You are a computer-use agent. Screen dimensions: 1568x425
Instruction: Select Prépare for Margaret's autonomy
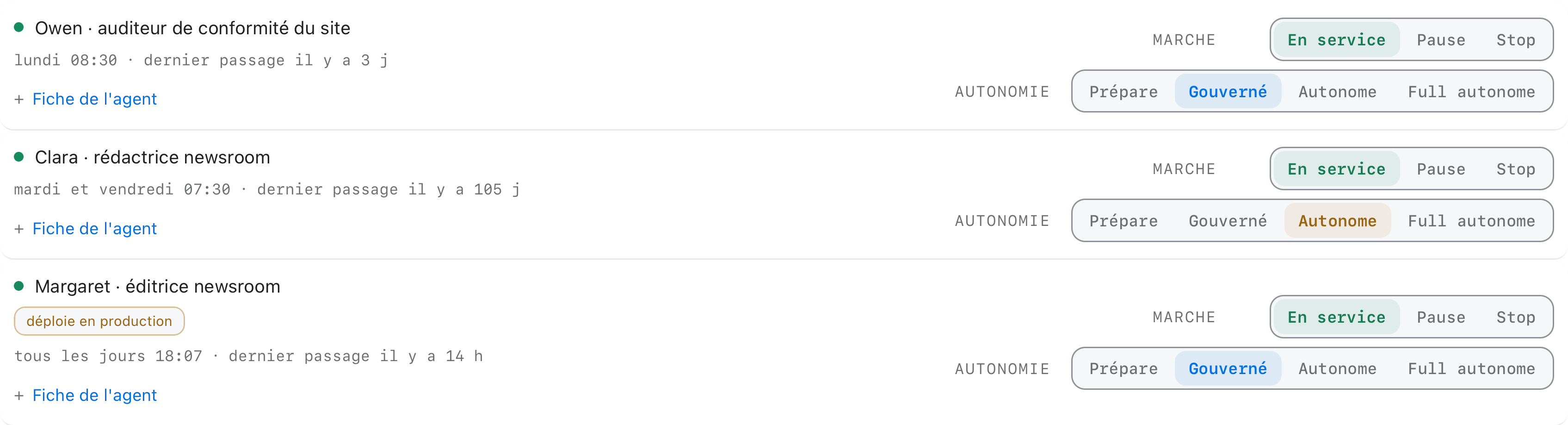(x=1124, y=369)
